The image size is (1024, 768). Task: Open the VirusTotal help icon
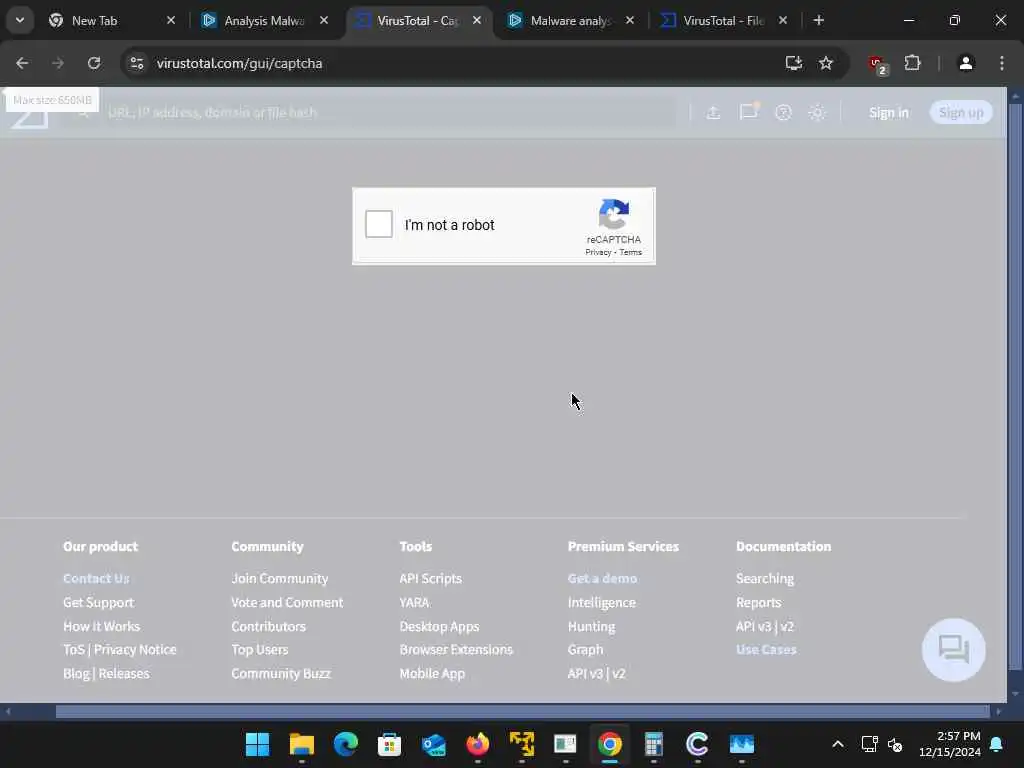pos(783,112)
